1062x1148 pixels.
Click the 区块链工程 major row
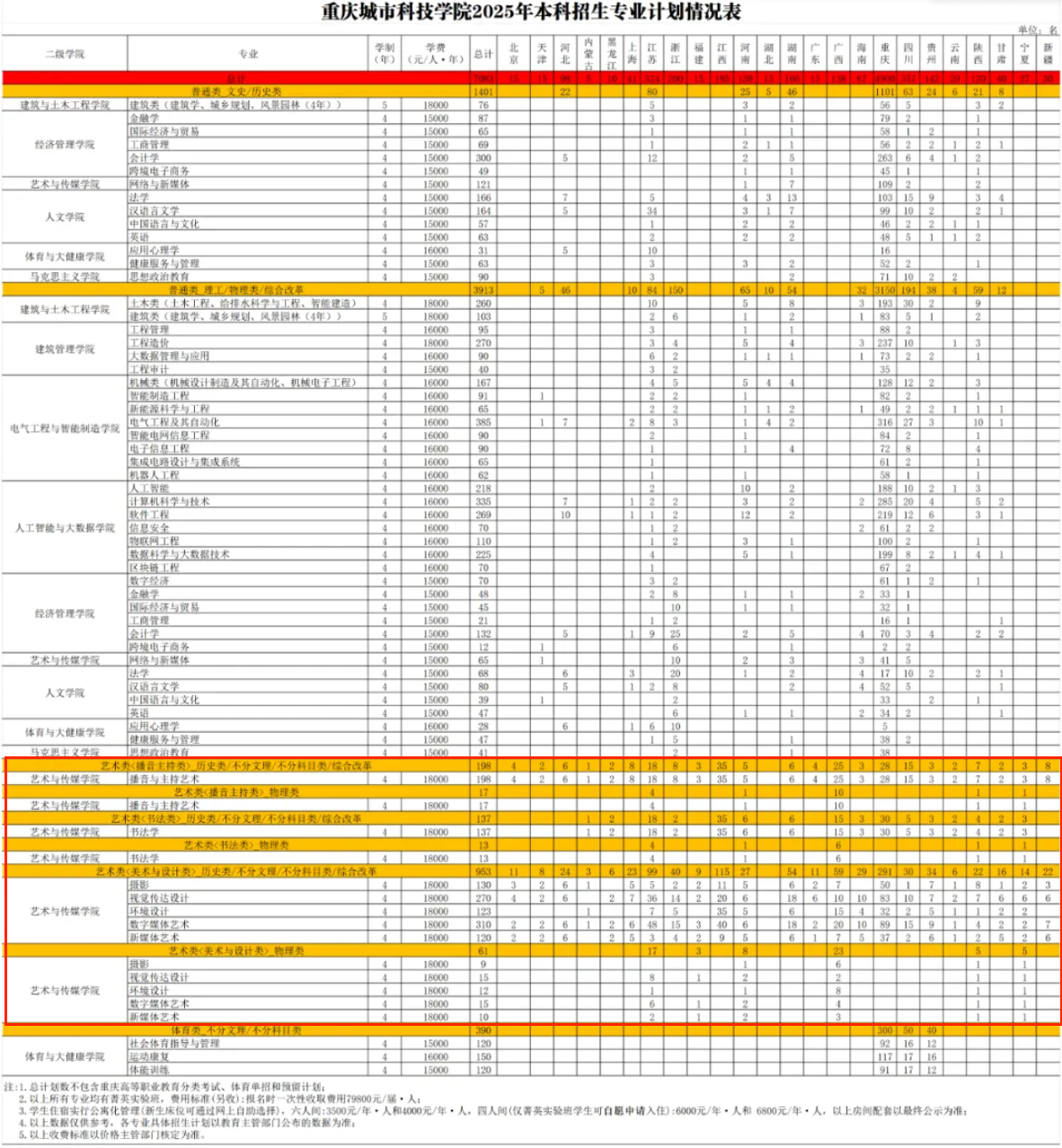coord(155,568)
